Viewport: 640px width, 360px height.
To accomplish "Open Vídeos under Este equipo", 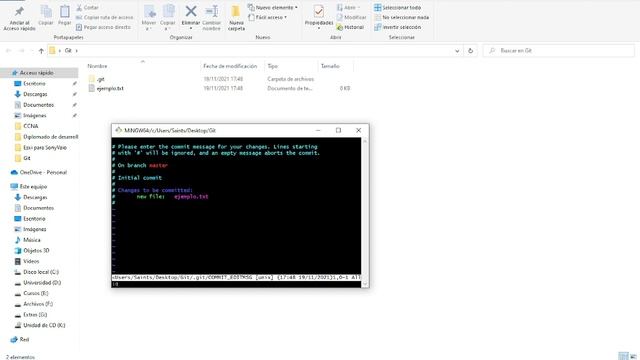I will [31, 261].
